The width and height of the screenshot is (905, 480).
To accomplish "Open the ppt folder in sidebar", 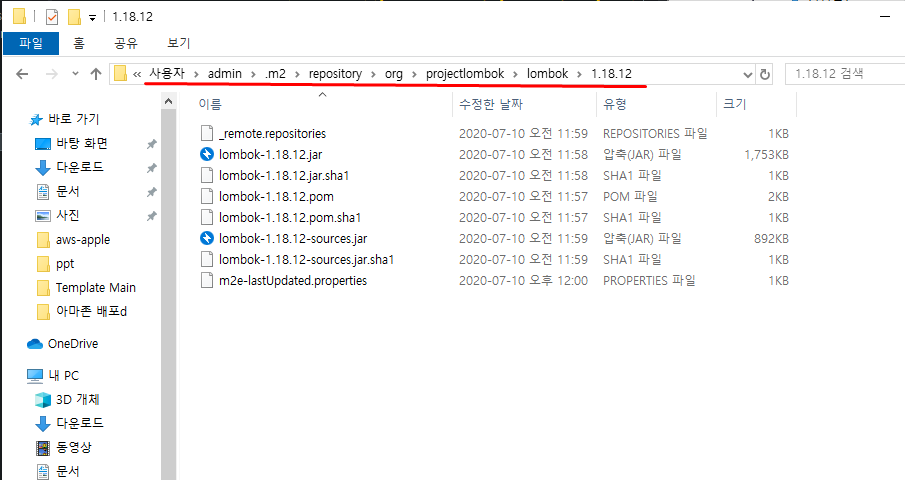I will 65,264.
